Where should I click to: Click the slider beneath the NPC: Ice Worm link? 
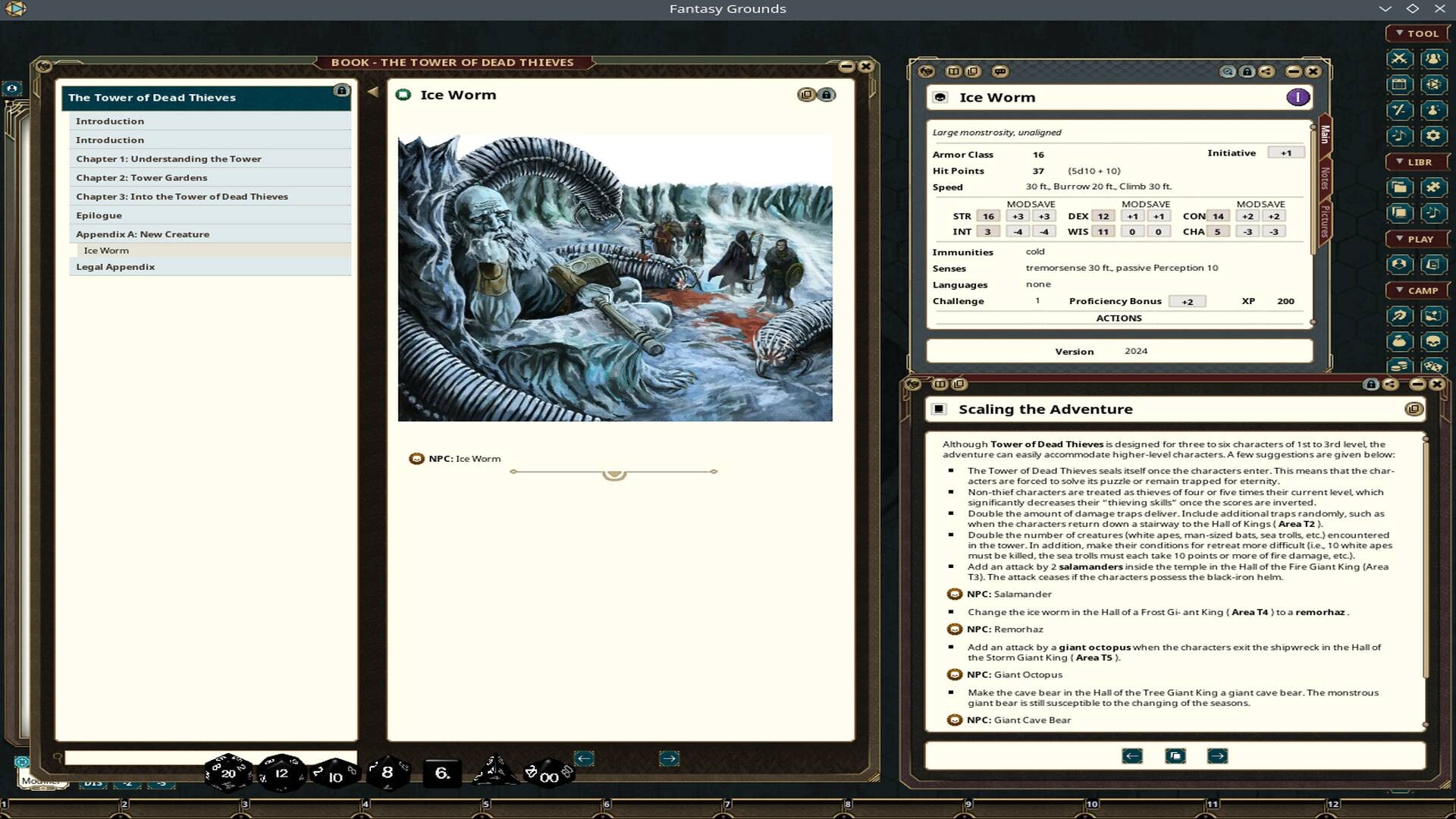[613, 472]
